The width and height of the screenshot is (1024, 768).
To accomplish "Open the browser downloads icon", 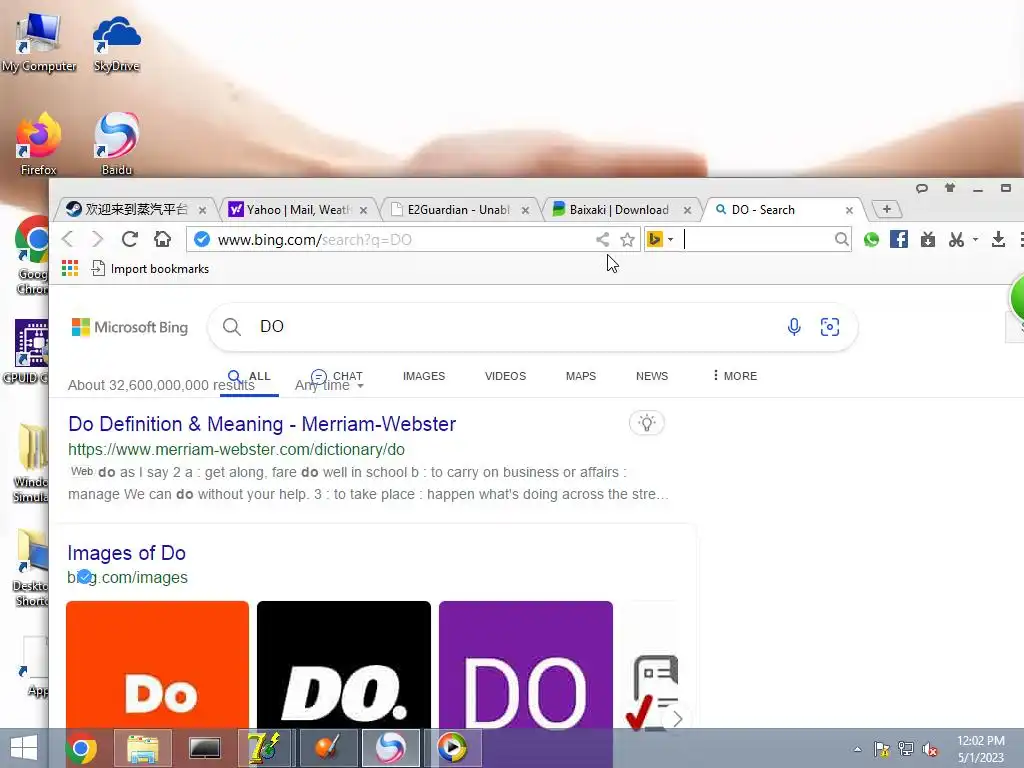I will click(998, 240).
